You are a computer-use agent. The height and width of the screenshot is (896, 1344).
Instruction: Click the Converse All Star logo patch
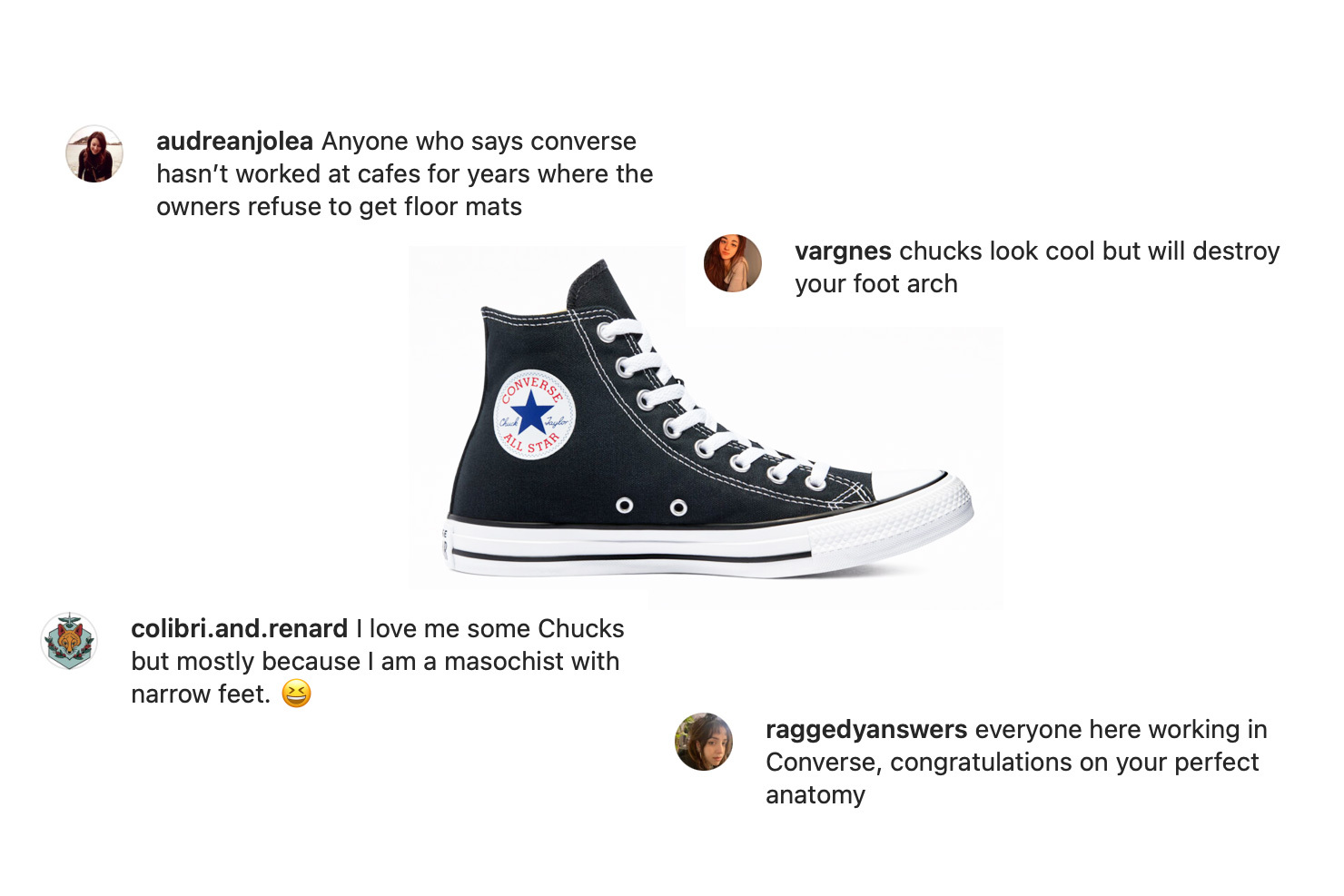pyautogui.click(x=534, y=415)
